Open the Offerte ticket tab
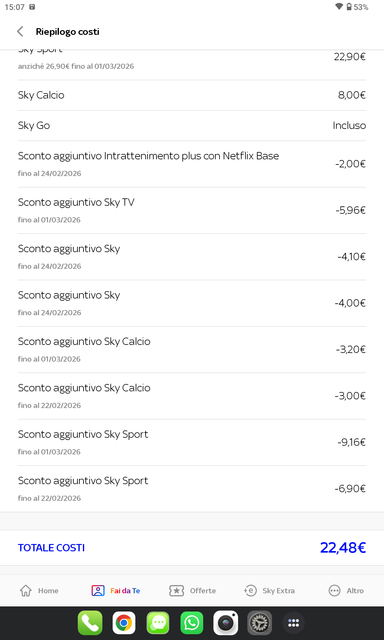The image size is (384, 640). [x=192, y=590]
